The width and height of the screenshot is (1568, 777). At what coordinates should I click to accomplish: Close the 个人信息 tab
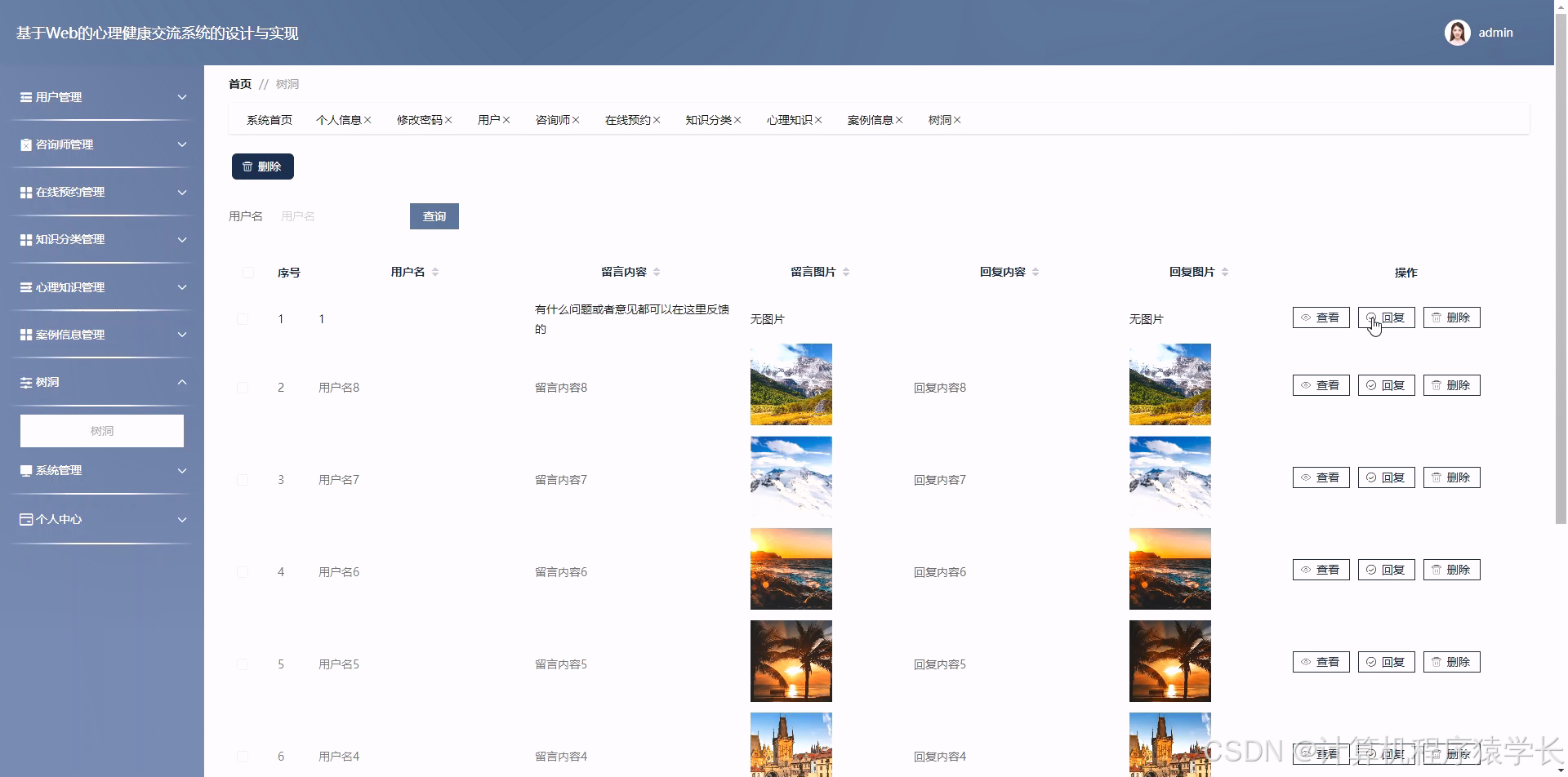(x=367, y=120)
